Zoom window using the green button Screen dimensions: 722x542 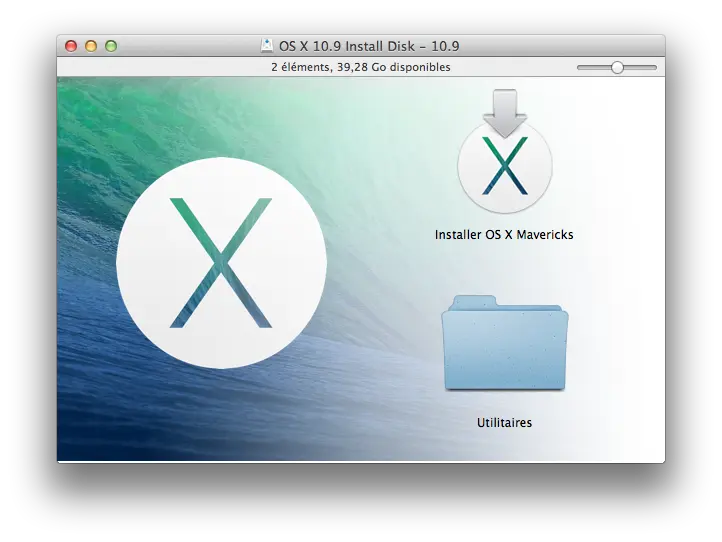(111, 46)
